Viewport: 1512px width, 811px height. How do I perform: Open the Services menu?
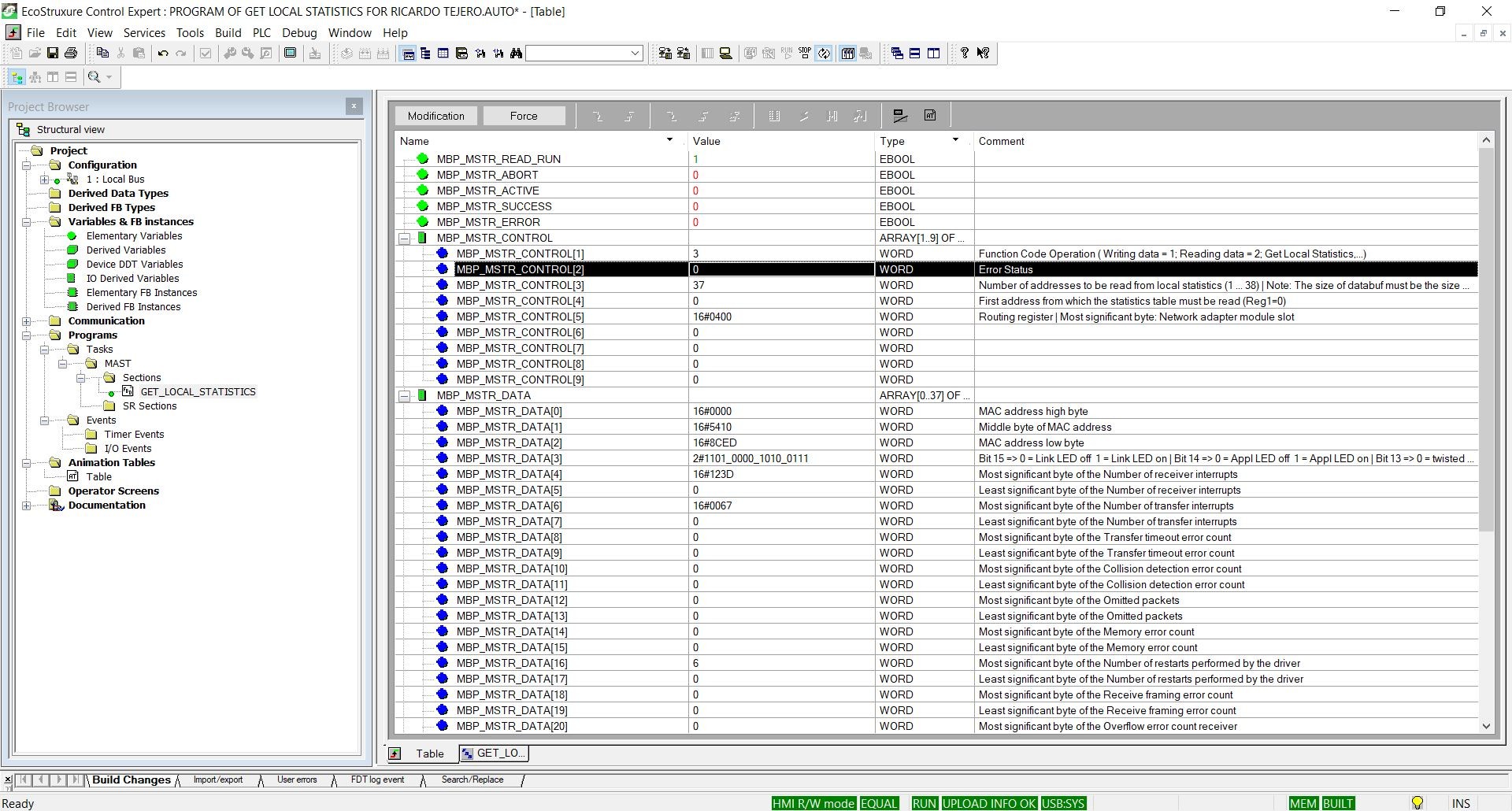144,32
